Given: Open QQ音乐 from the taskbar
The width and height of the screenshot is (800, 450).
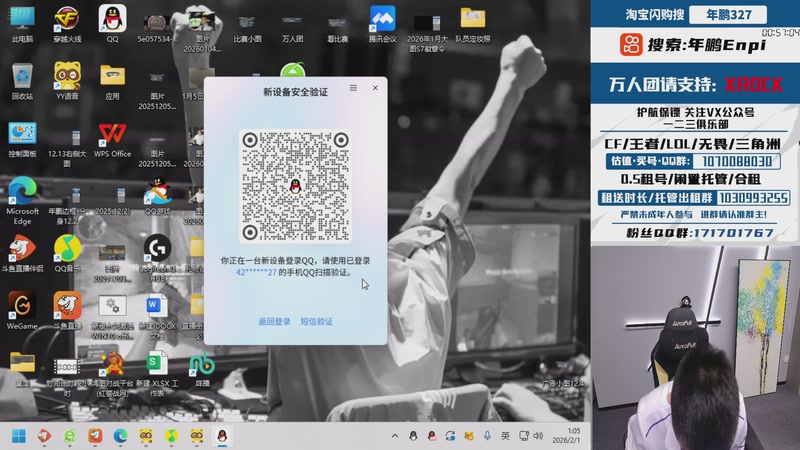Looking at the screenshot, I should click(x=171, y=436).
